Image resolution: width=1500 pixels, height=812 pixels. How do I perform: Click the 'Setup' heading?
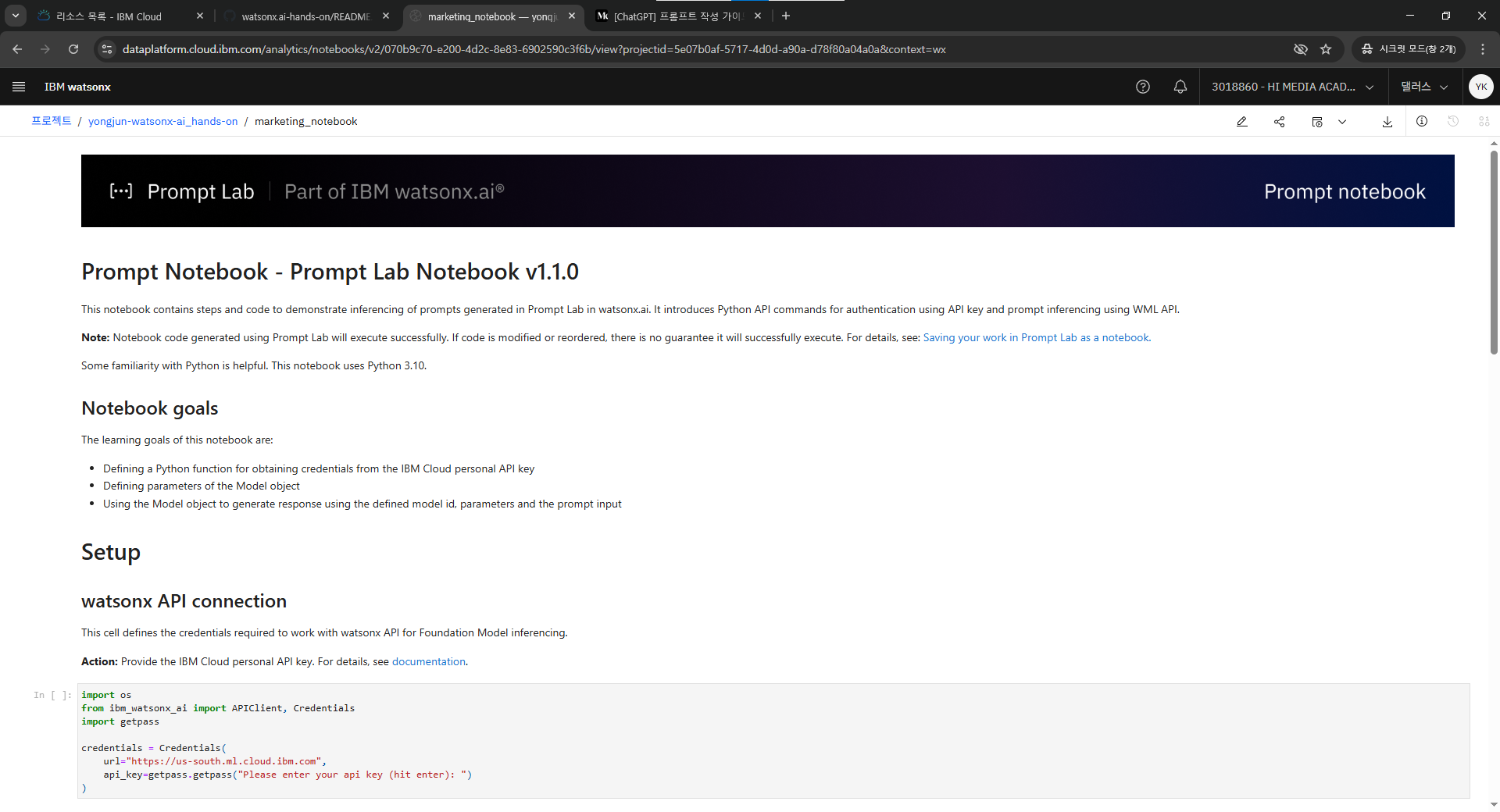click(111, 552)
